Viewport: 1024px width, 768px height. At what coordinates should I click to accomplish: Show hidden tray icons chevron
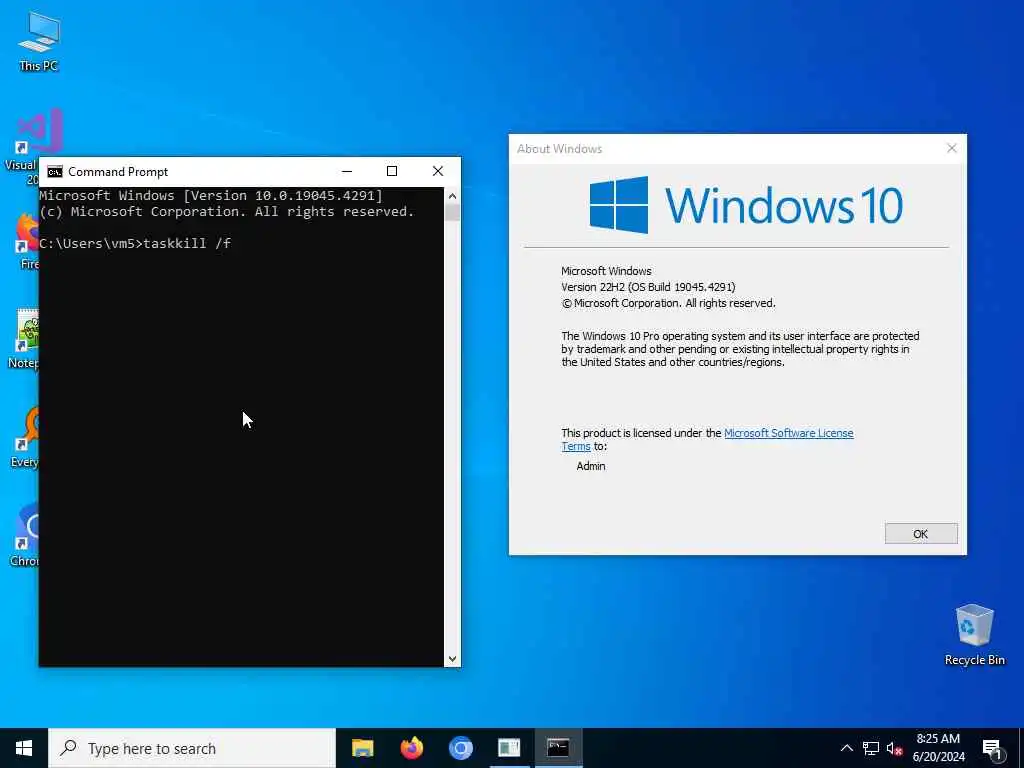click(x=846, y=748)
